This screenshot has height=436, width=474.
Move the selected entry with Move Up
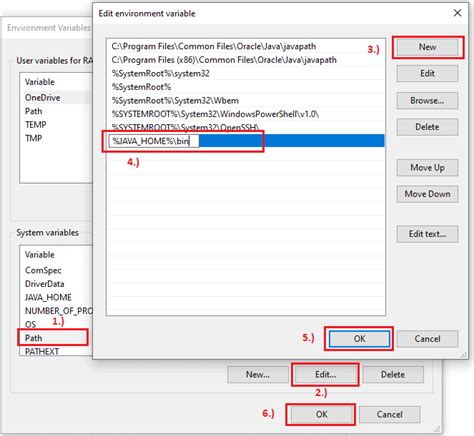coord(427,167)
